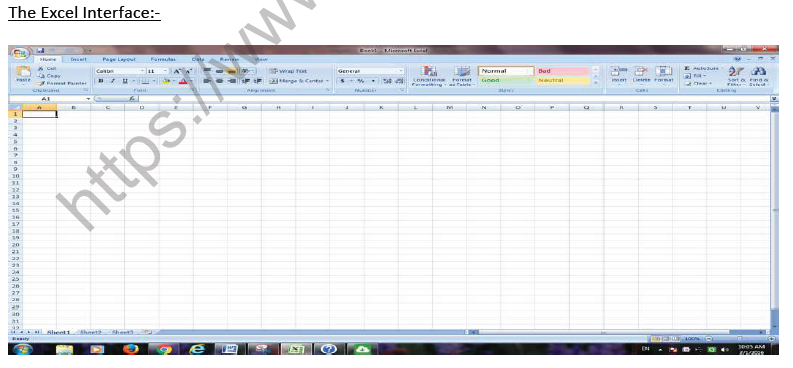The width and height of the screenshot is (793, 368).
Task: Toggle Underline formatting
Action: tap(124, 81)
